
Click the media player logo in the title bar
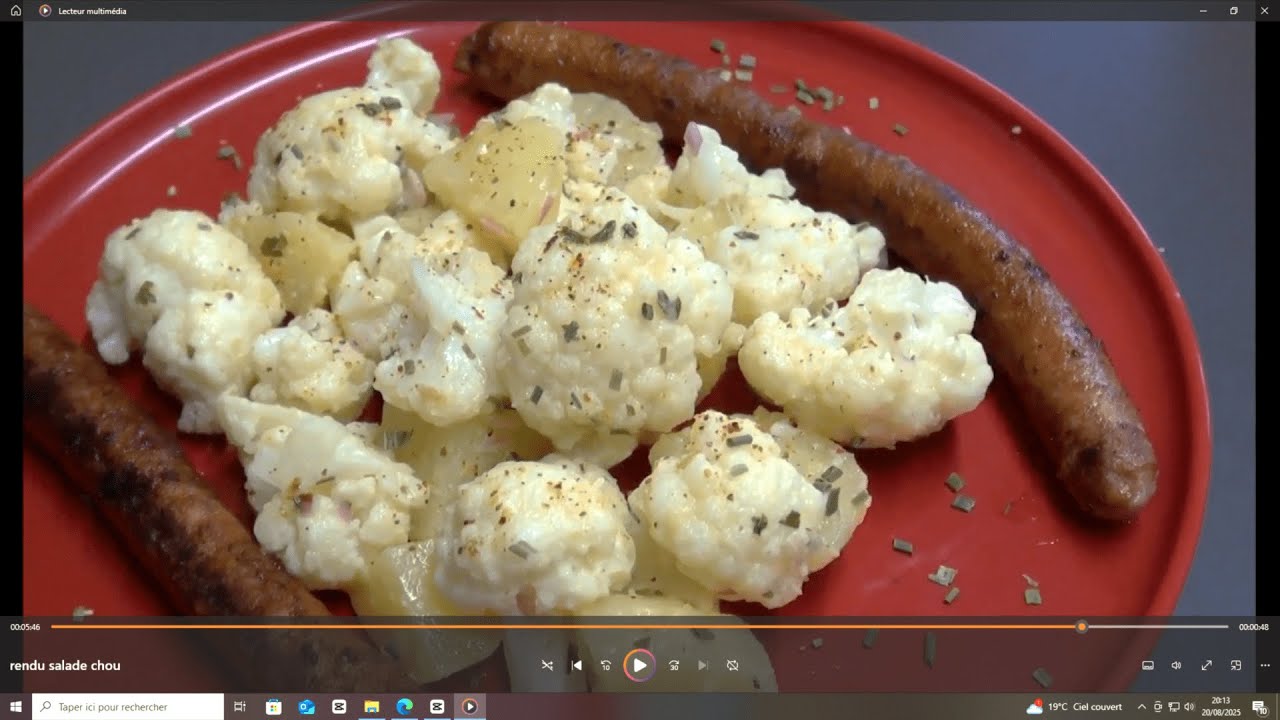[x=45, y=10]
